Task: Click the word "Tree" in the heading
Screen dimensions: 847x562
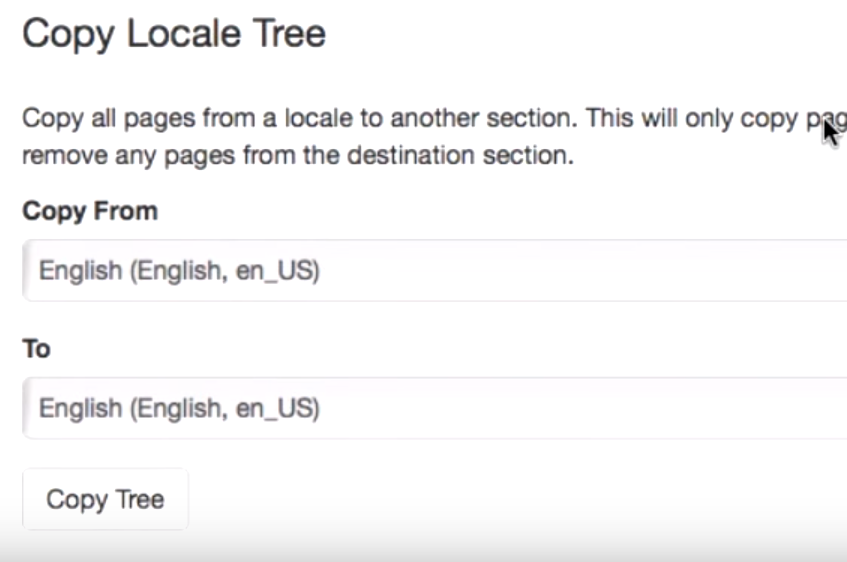Action: tap(293, 34)
